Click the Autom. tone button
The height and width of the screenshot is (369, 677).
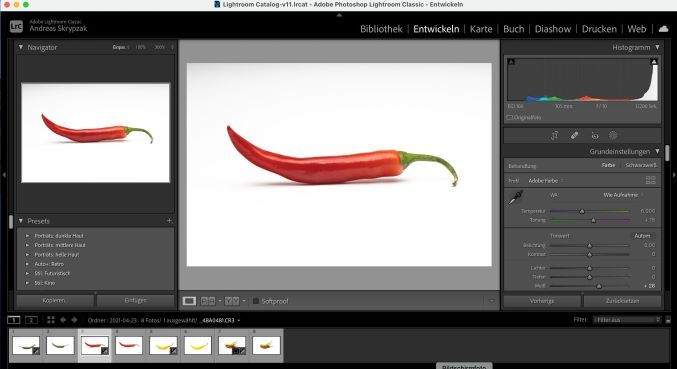tap(642, 236)
